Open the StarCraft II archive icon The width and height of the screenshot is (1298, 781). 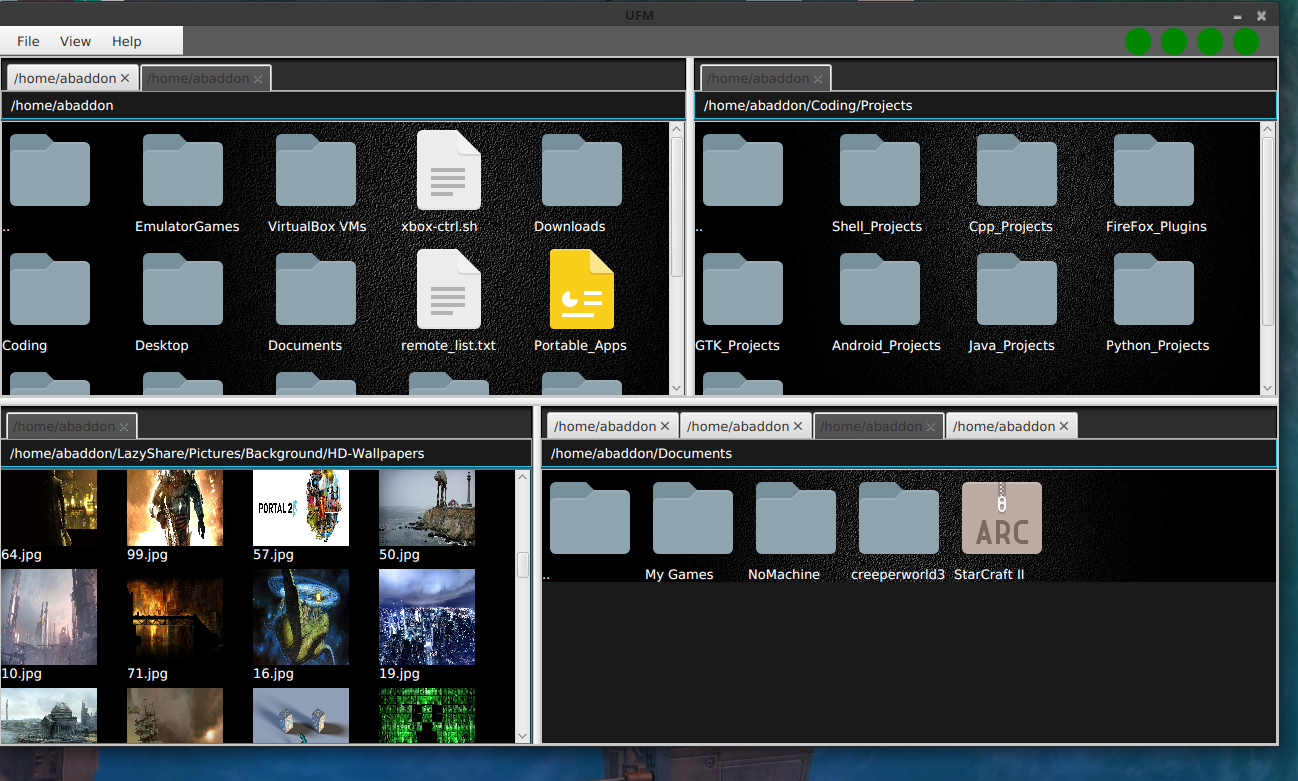pyautogui.click(x=1001, y=519)
